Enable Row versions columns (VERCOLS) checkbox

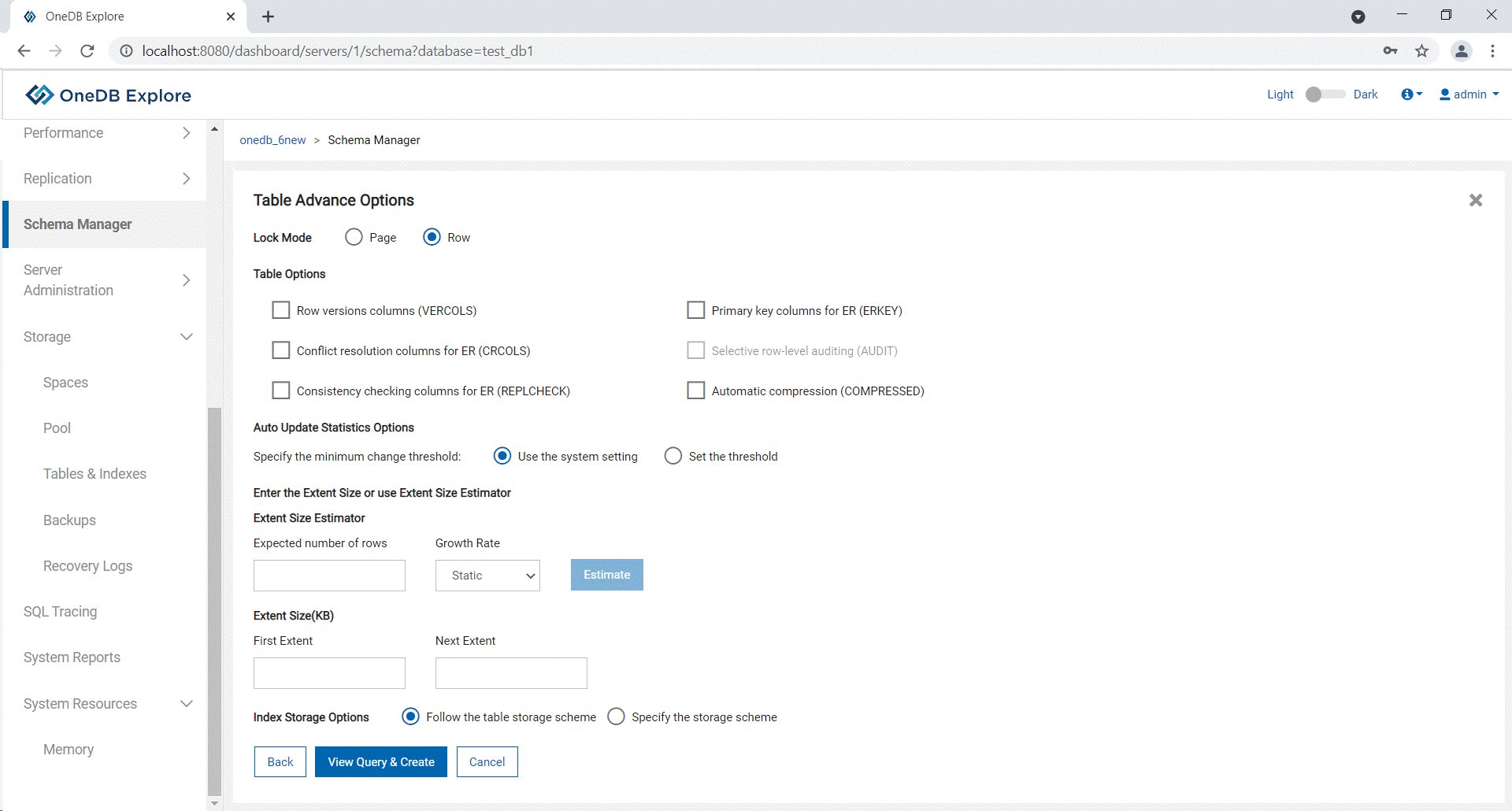point(281,310)
